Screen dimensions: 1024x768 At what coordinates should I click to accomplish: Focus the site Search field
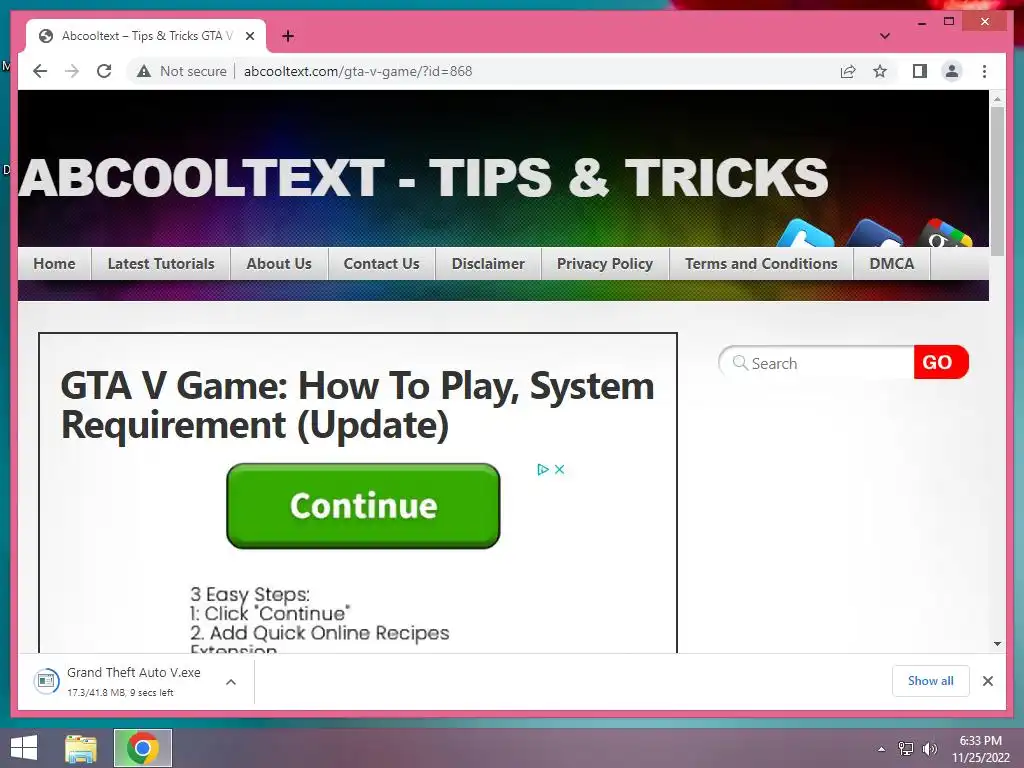tap(816, 363)
